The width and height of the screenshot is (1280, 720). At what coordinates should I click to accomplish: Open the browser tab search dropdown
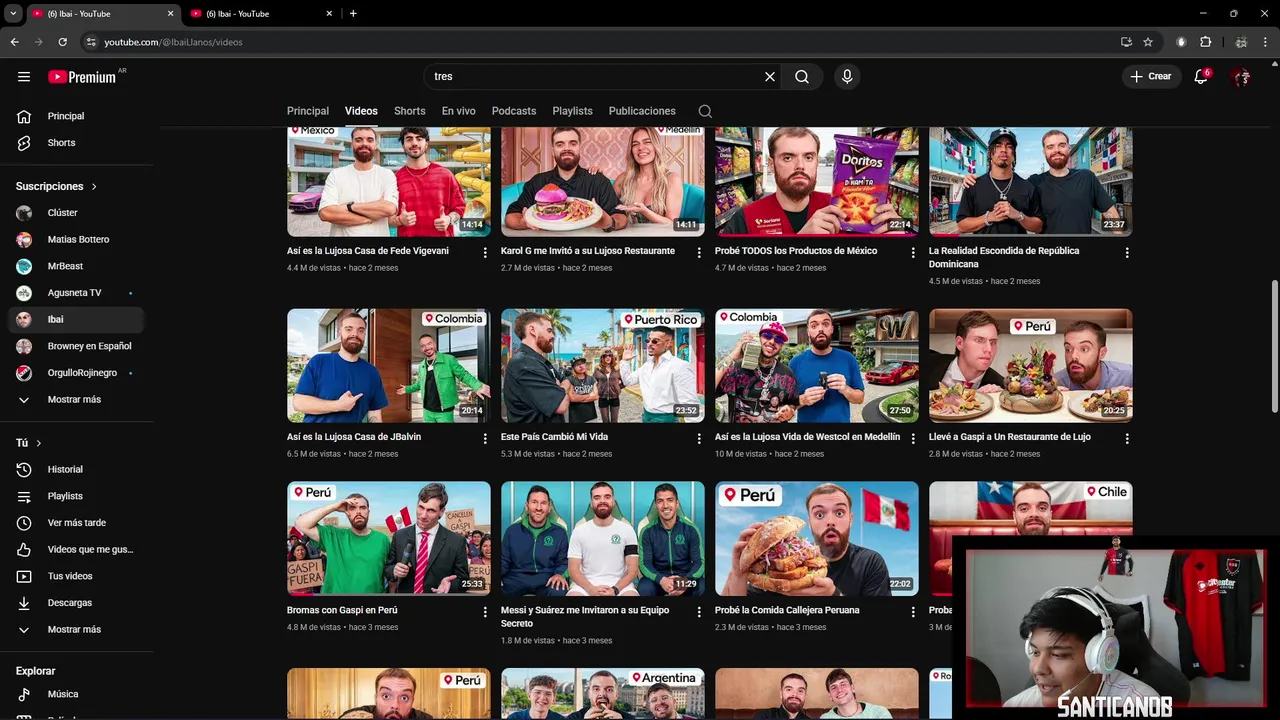(x=13, y=14)
